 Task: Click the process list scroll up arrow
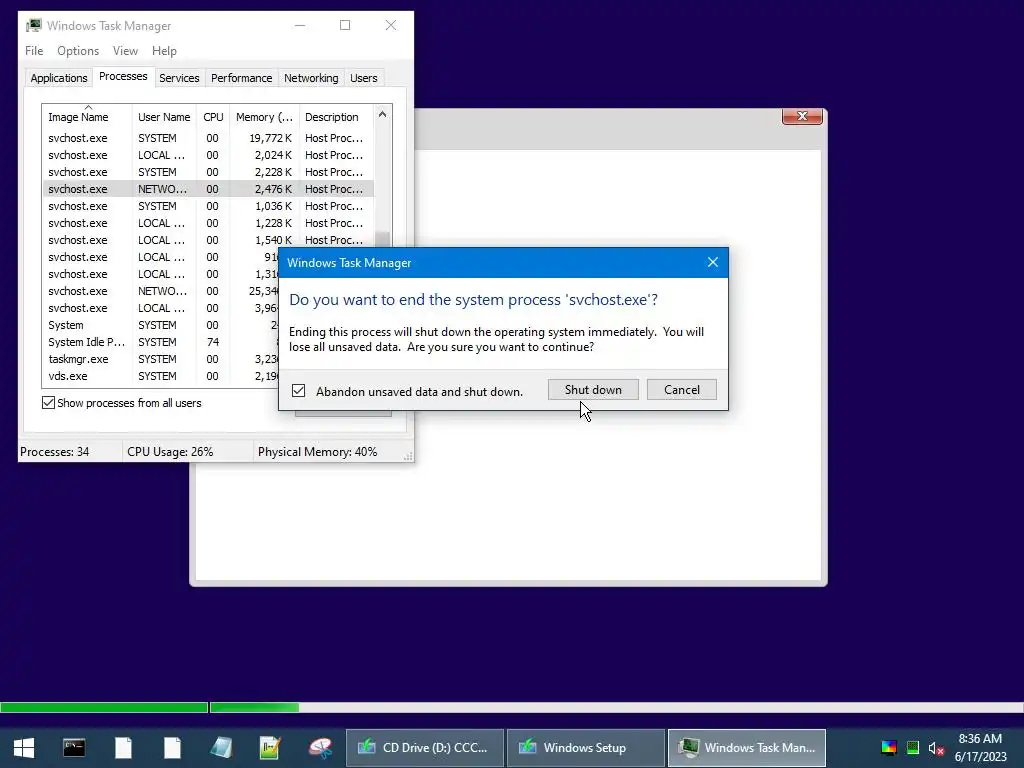[383, 114]
